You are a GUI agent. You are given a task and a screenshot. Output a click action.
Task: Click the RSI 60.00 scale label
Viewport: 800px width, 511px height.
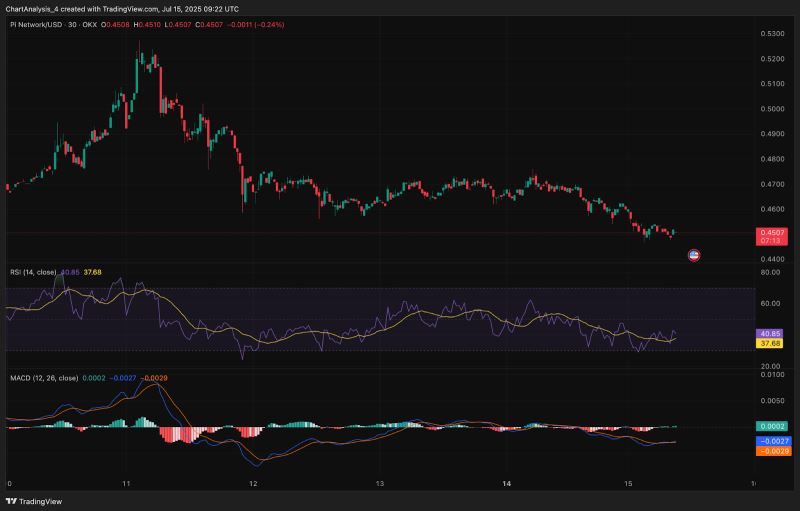tap(770, 303)
